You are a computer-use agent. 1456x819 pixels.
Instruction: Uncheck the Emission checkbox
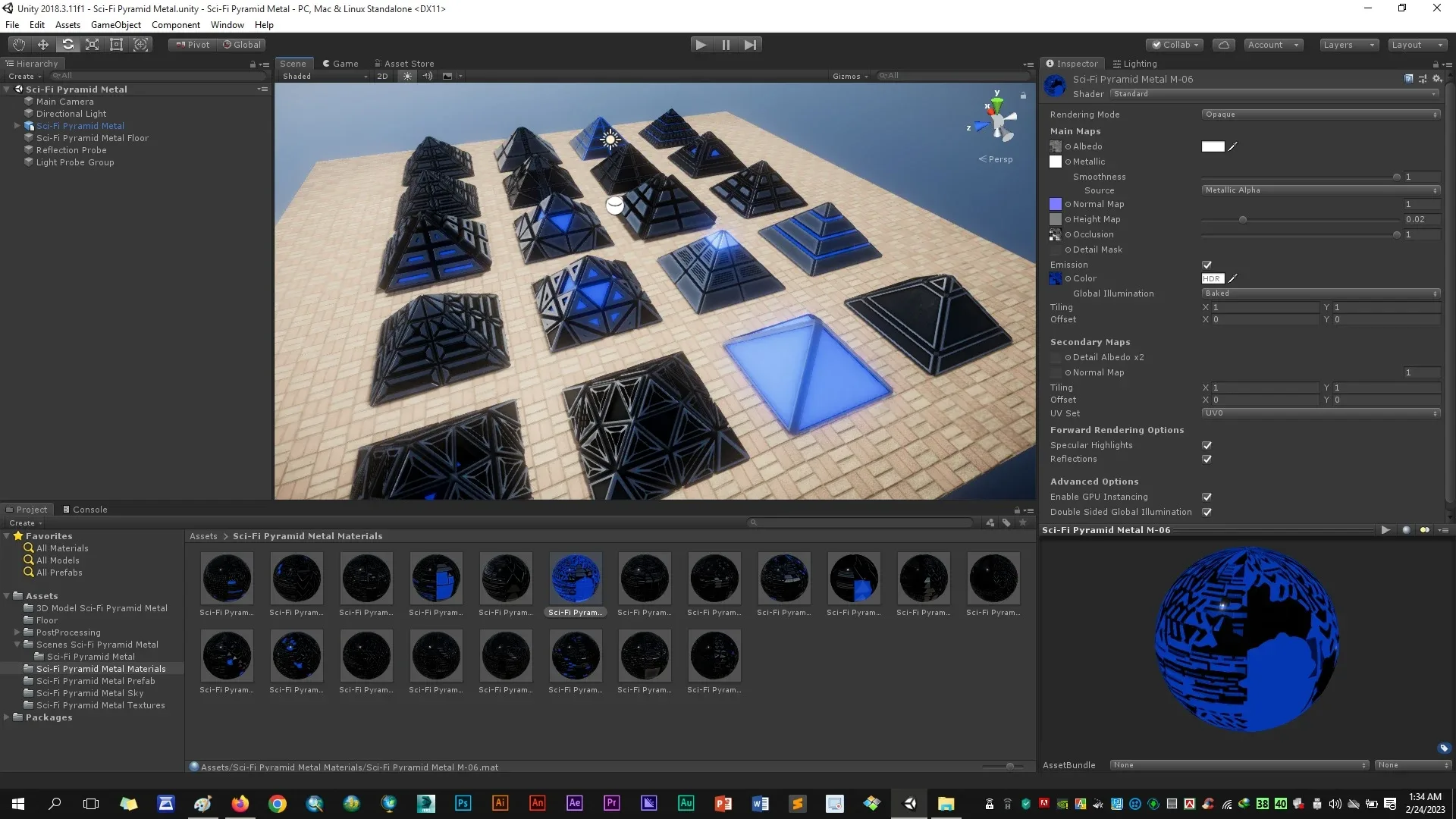pos(1207,265)
